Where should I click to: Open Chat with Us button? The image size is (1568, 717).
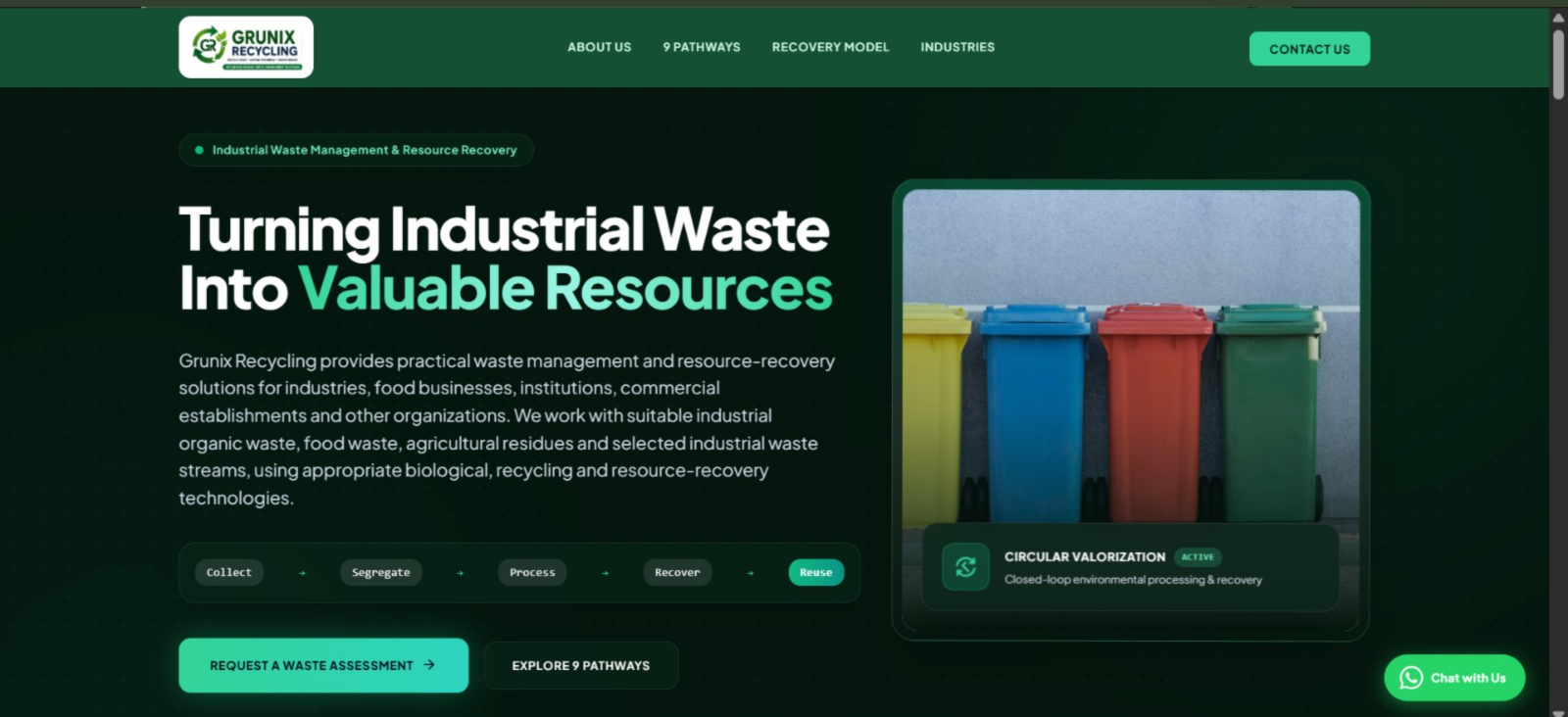[1454, 678]
